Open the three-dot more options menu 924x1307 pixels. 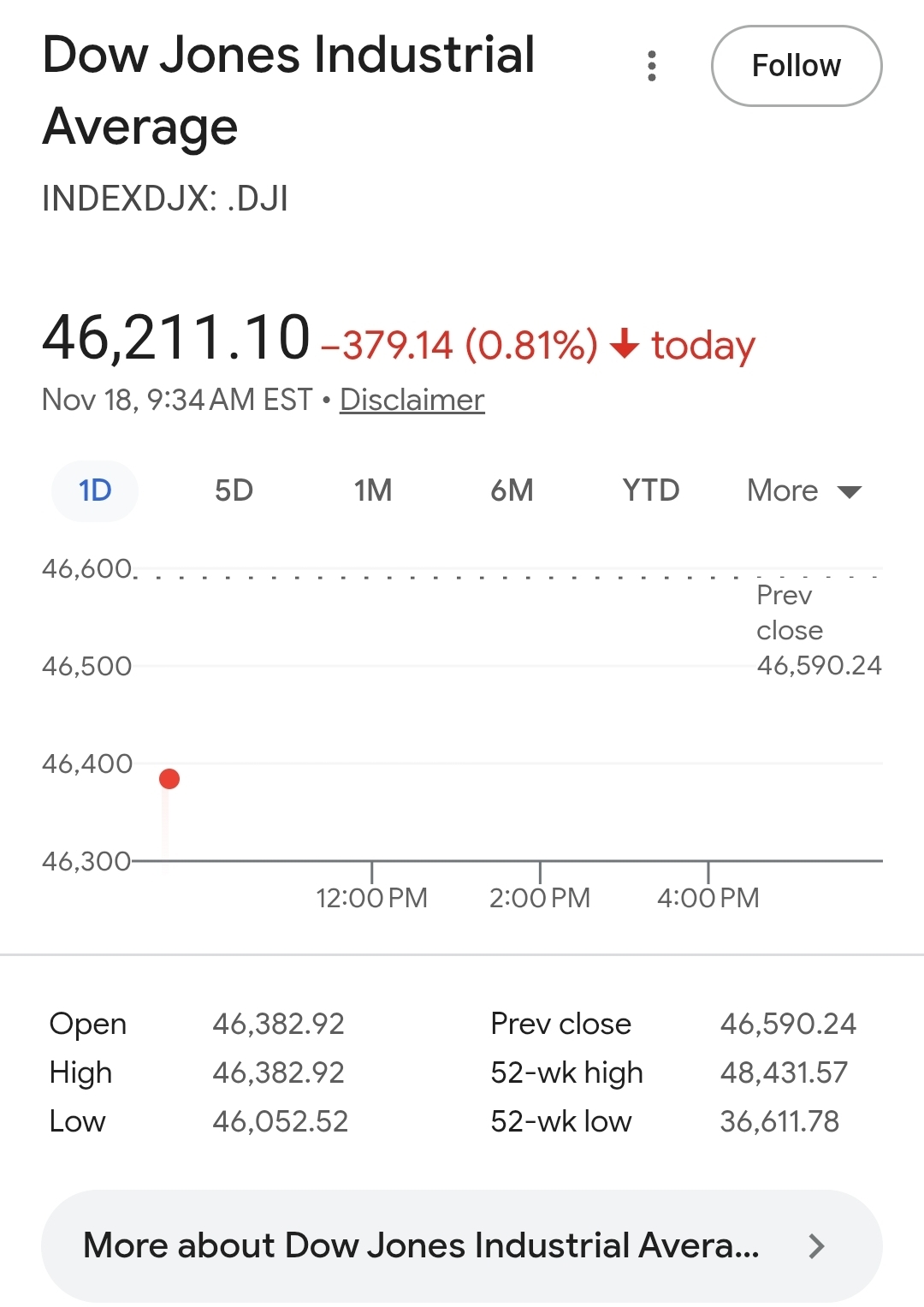click(x=652, y=66)
